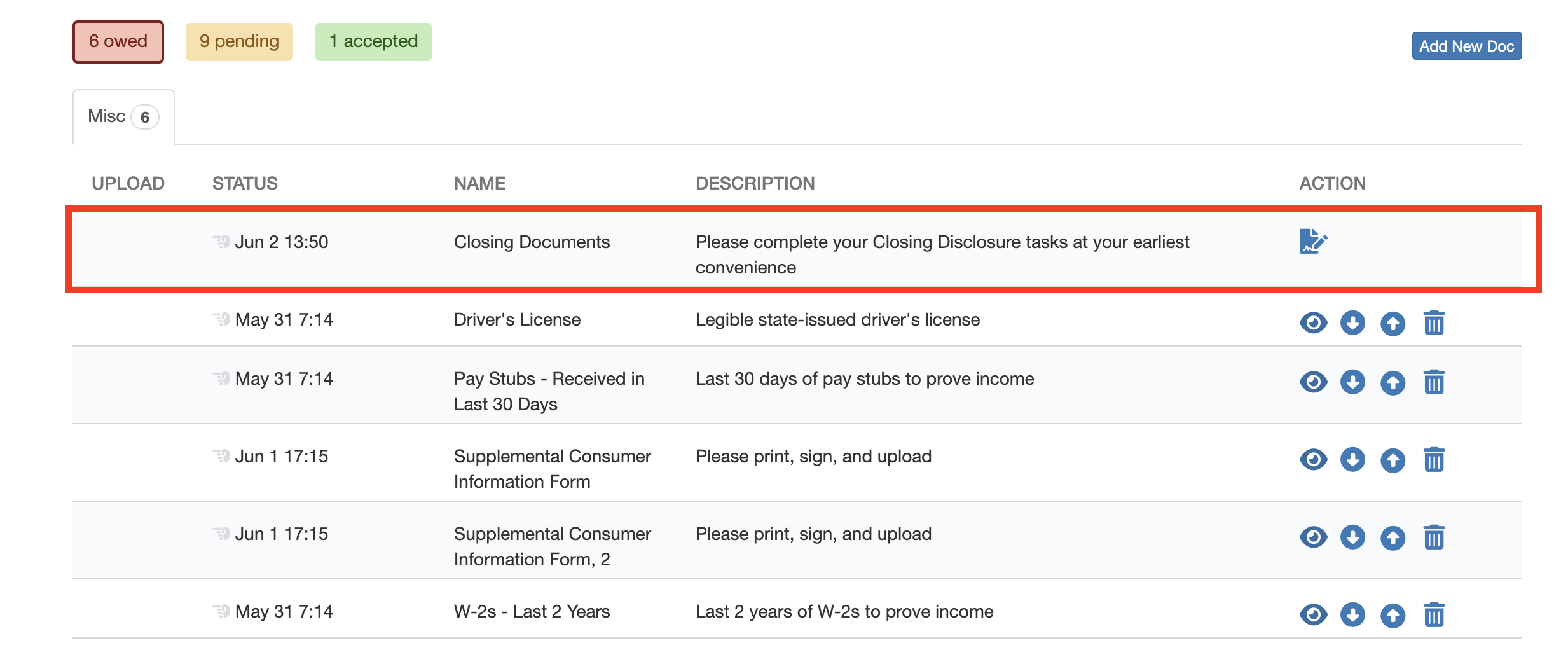This screenshot has width=1568, height=664.
Task: Delete the W-2s Last 2 Years row
Action: pos(1434,615)
